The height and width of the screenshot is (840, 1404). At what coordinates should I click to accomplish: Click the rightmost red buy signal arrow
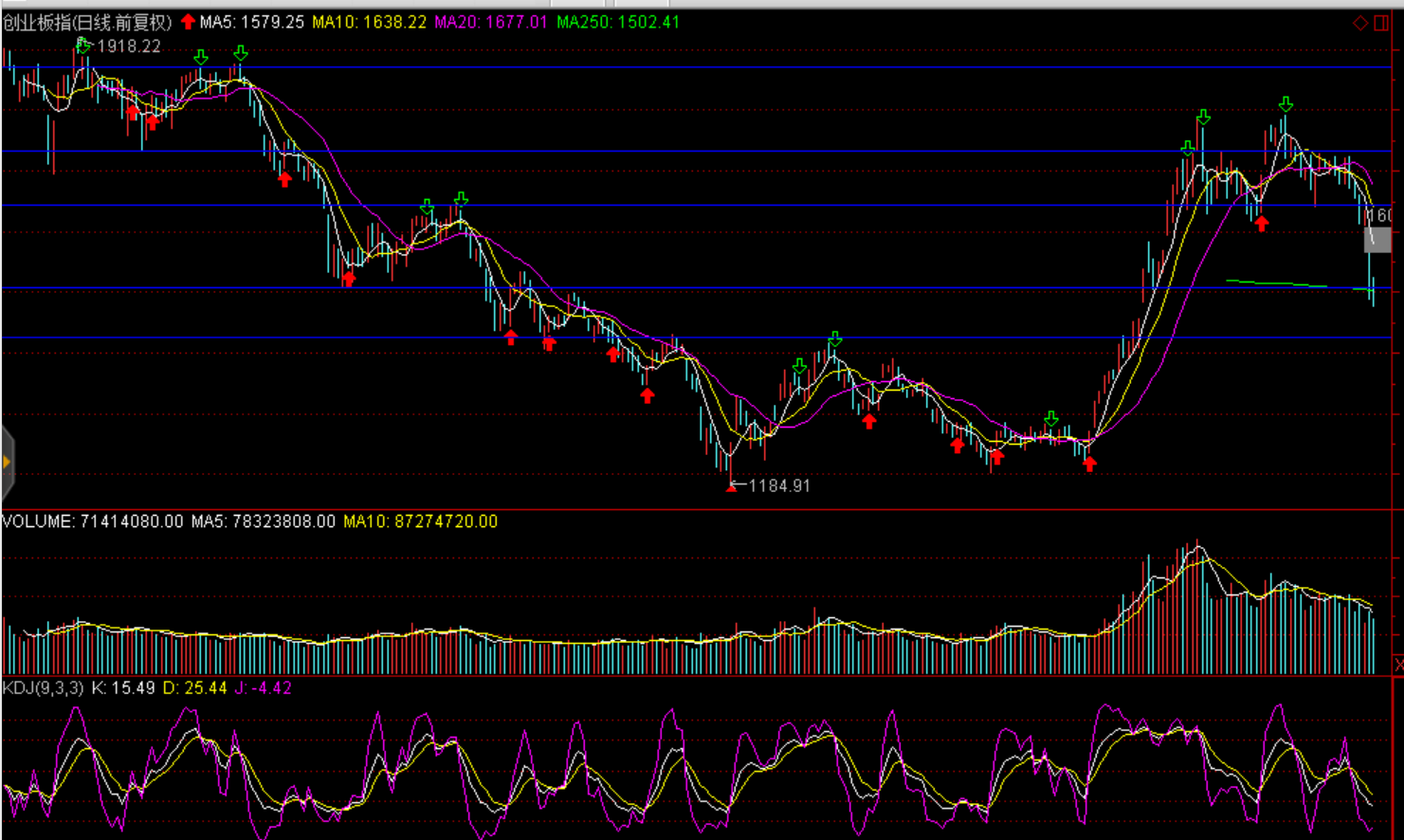tap(1262, 224)
